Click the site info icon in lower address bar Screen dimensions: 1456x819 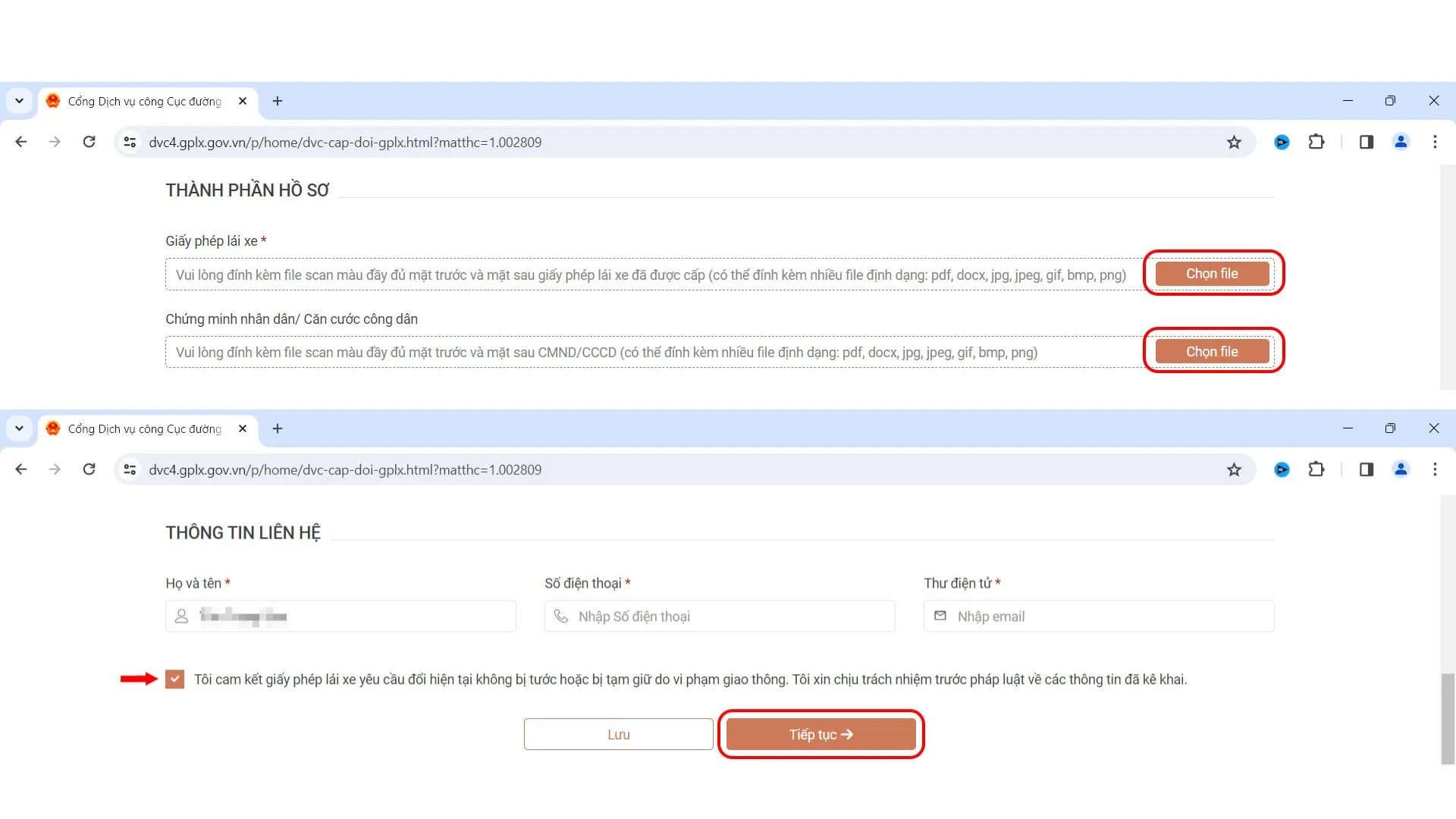pyautogui.click(x=130, y=469)
